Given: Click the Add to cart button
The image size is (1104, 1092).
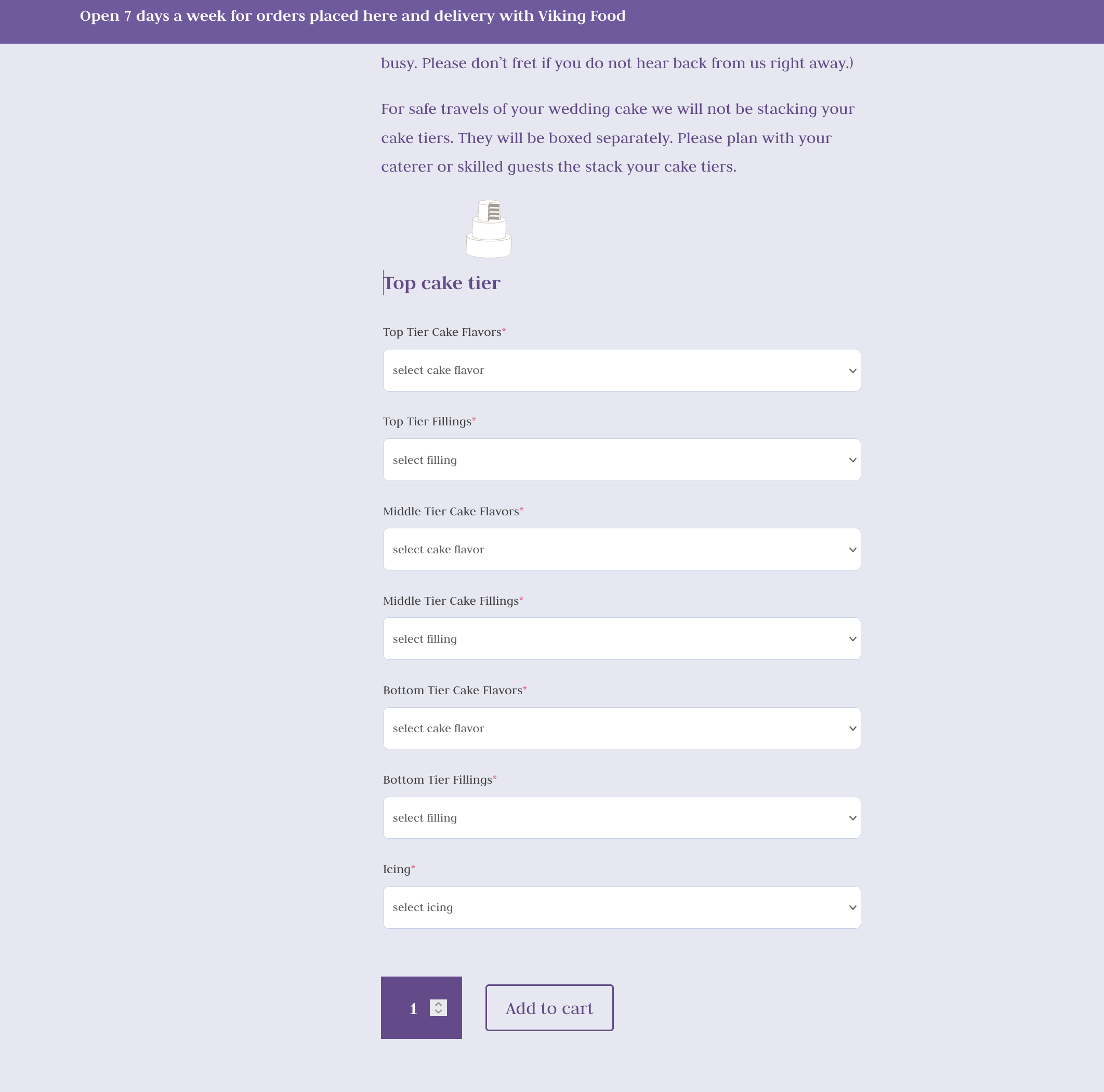Looking at the screenshot, I should [x=549, y=1008].
